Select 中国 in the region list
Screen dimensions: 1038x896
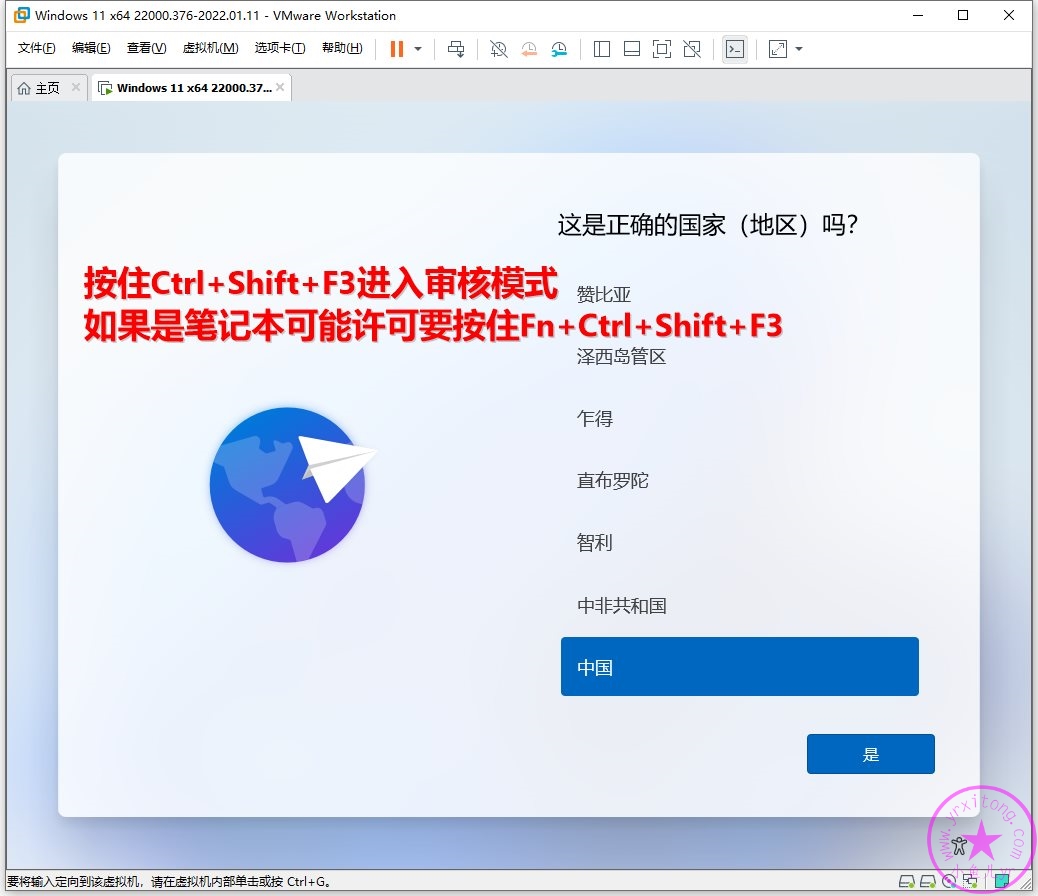[739, 667]
